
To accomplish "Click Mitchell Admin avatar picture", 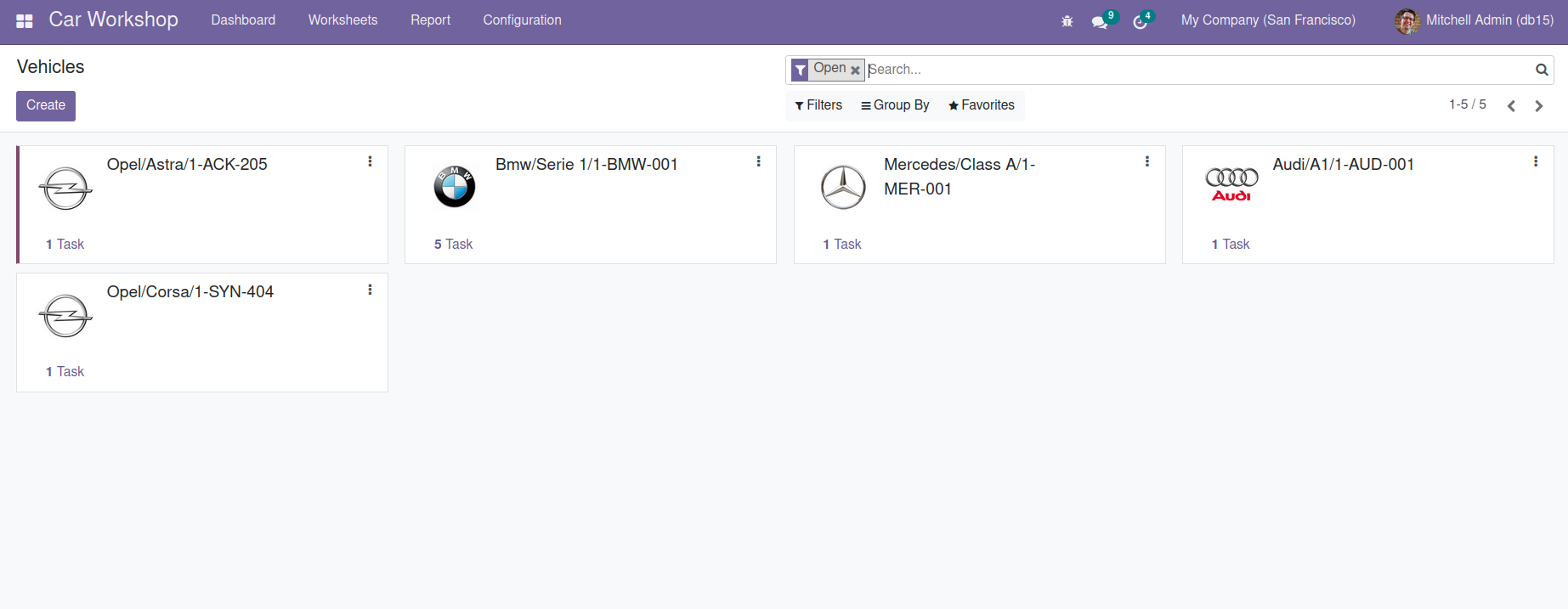I will (1407, 21).
